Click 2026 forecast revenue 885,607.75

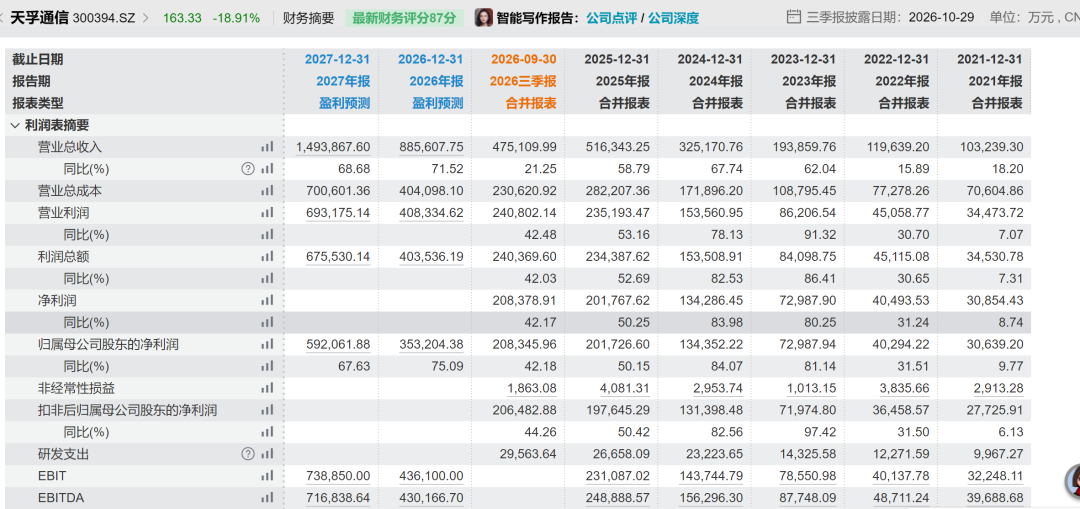click(x=431, y=147)
